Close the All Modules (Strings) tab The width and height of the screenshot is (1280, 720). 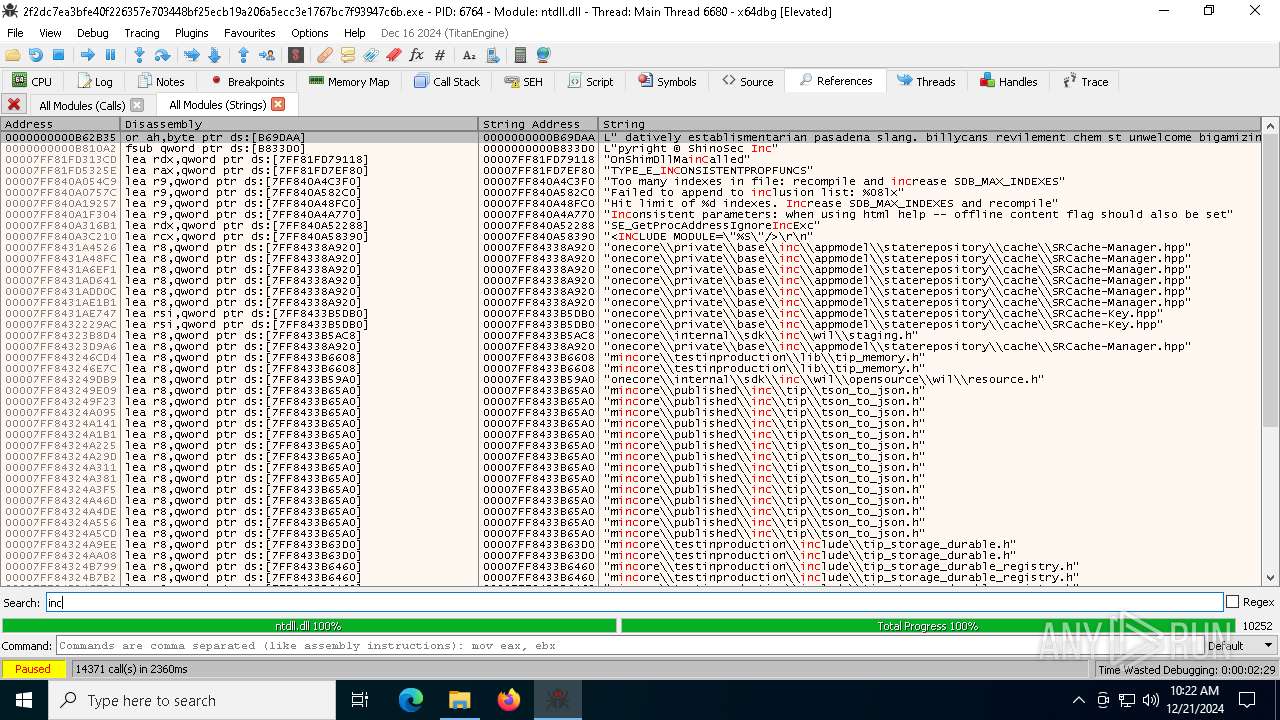(x=278, y=104)
